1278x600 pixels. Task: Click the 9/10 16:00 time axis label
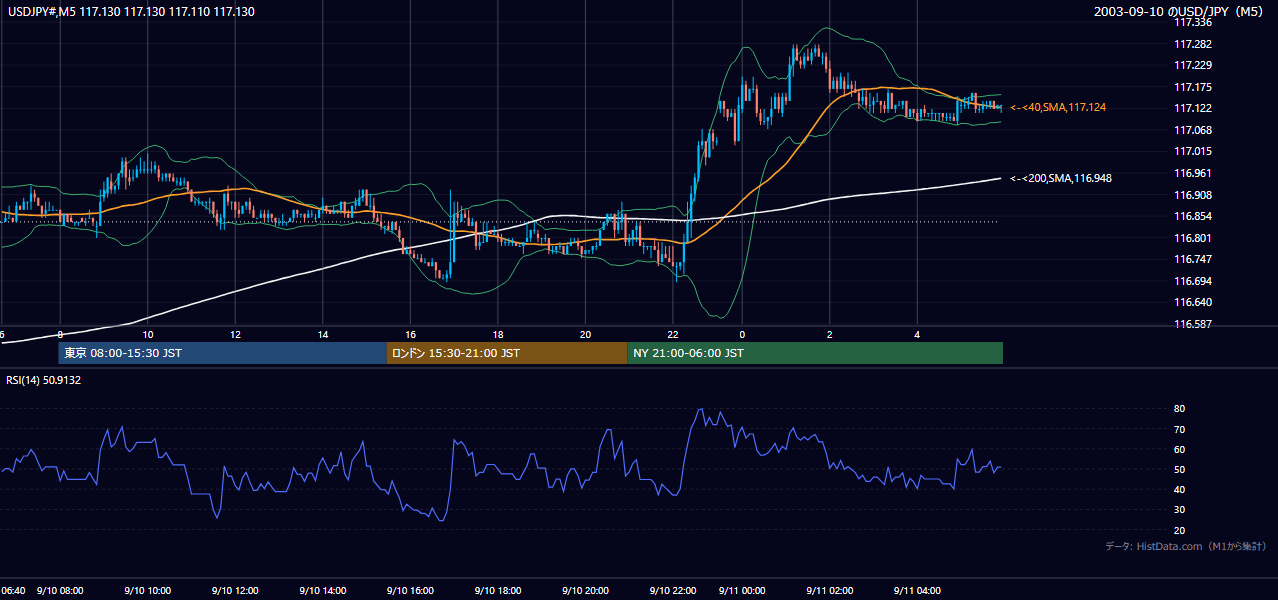[x=412, y=591]
